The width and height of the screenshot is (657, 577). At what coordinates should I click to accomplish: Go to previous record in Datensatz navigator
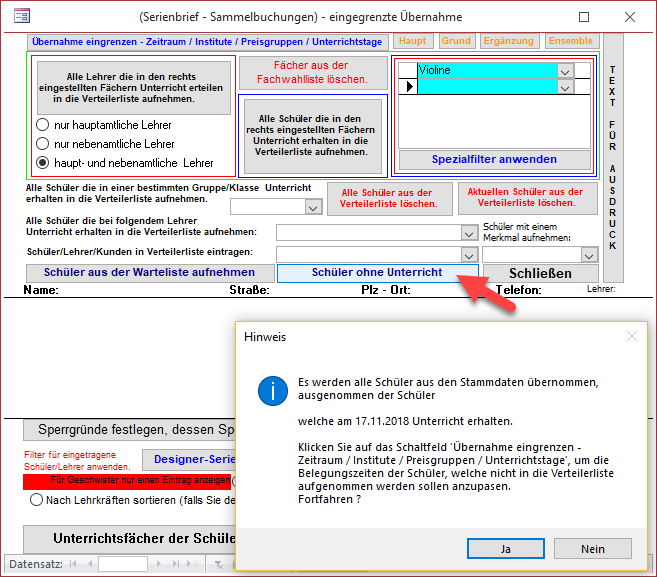tap(89, 564)
